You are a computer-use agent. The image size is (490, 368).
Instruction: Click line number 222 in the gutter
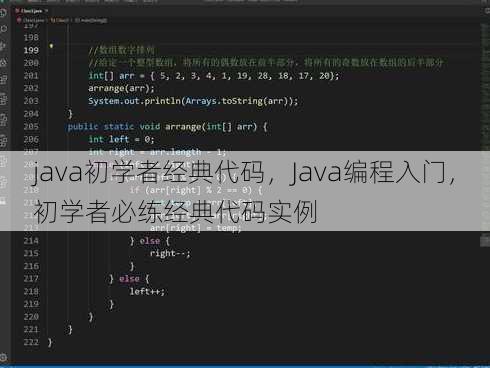pyautogui.click(x=31, y=342)
